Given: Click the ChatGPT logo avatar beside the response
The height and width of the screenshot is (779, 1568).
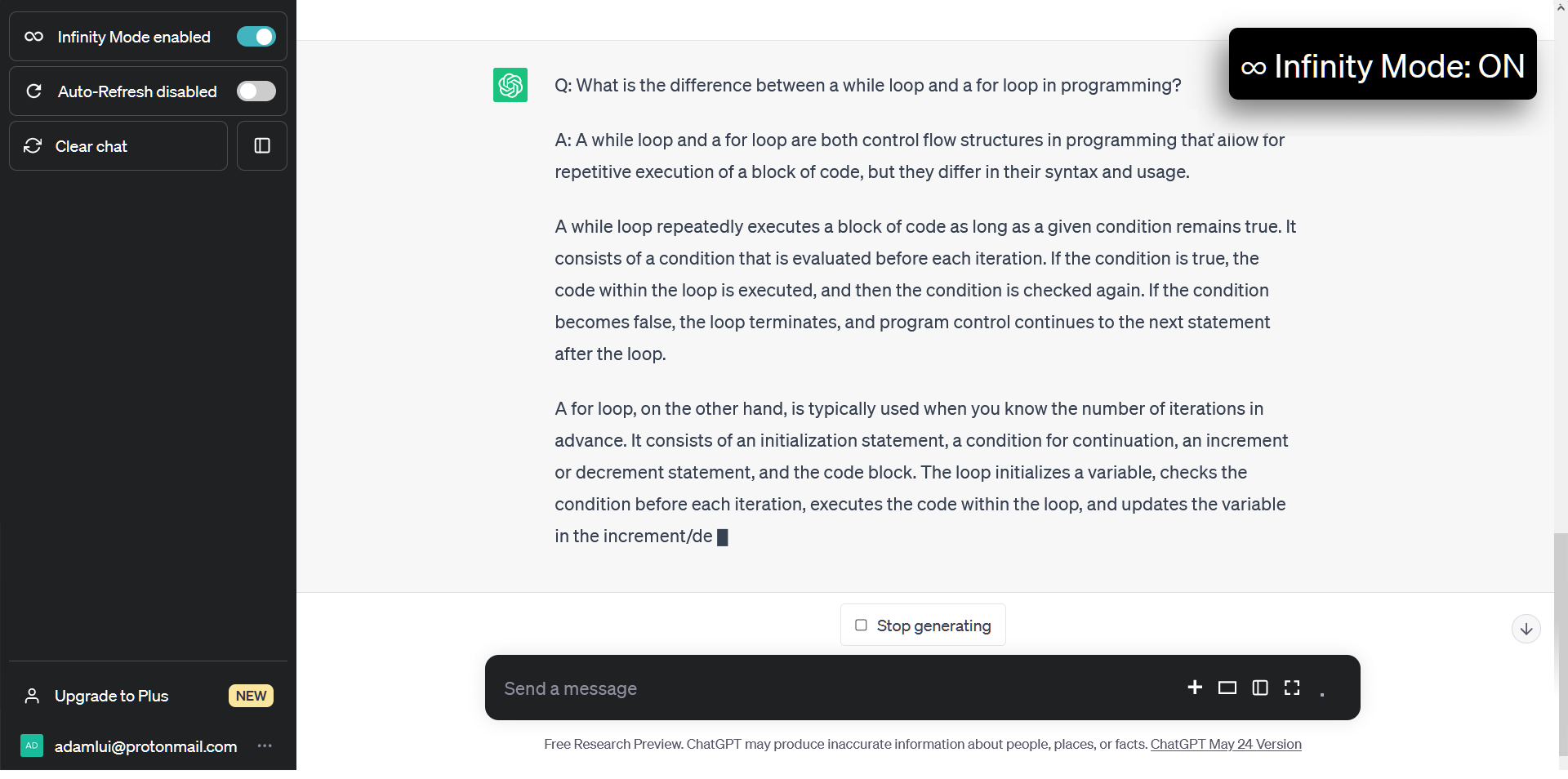Looking at the screenshot, I should point(510,85).
